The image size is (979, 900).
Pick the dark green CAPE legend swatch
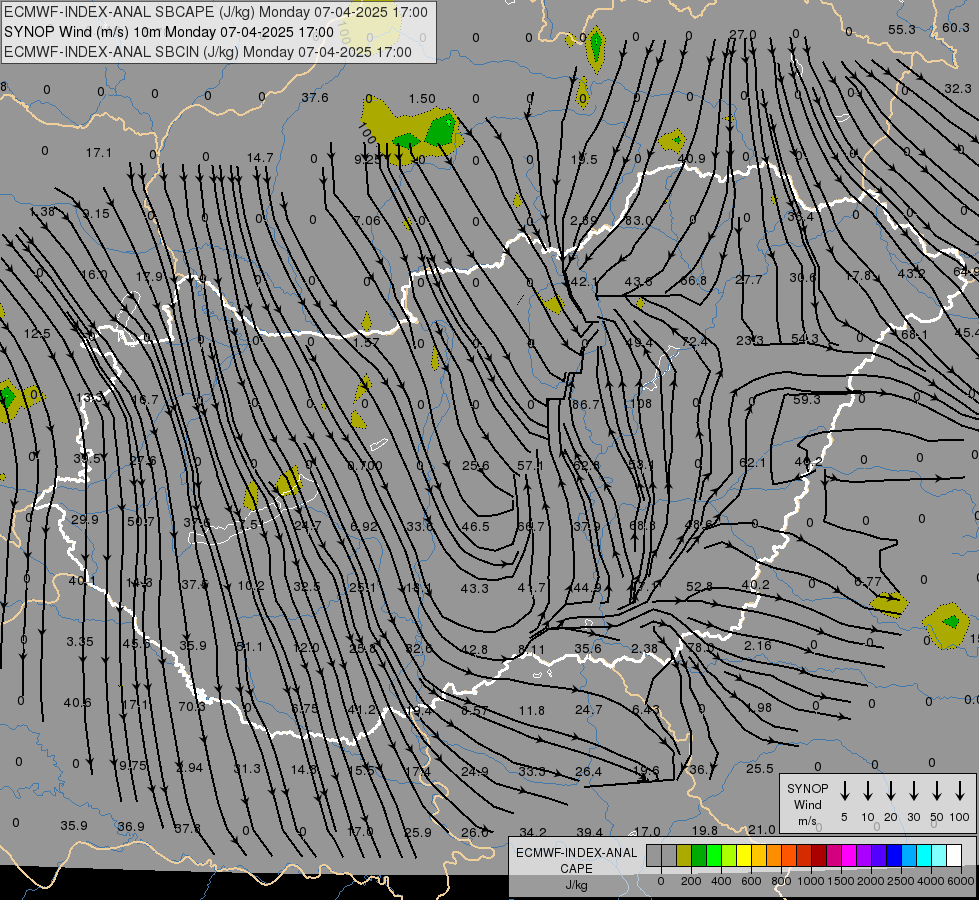(x=699, y=856)
